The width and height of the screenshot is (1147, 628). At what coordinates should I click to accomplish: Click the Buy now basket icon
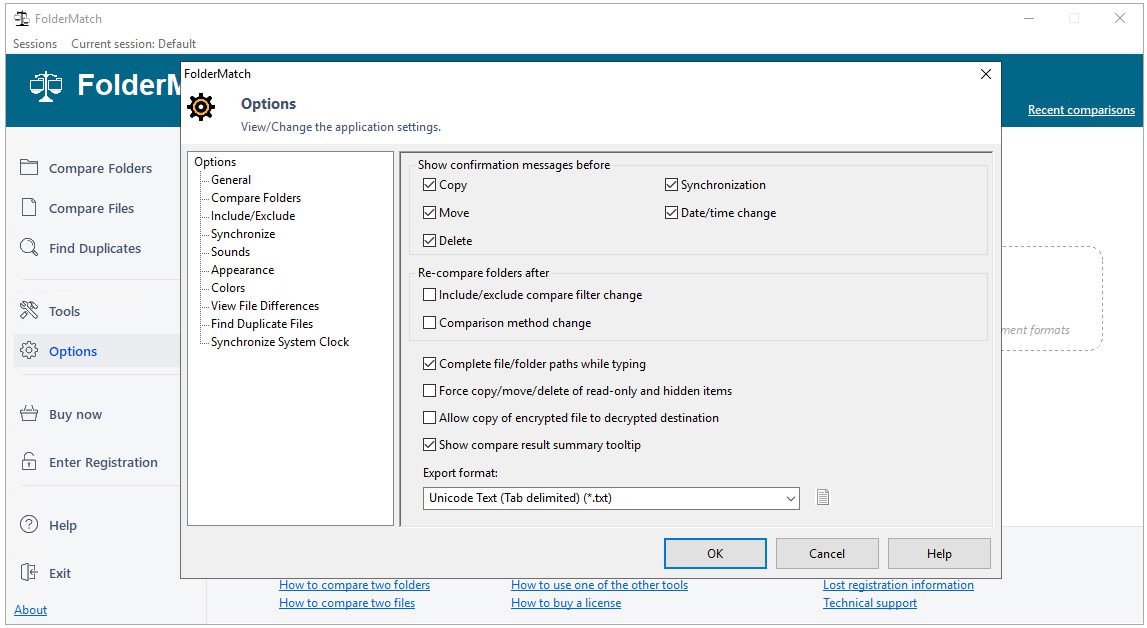[x=29, y=414]
